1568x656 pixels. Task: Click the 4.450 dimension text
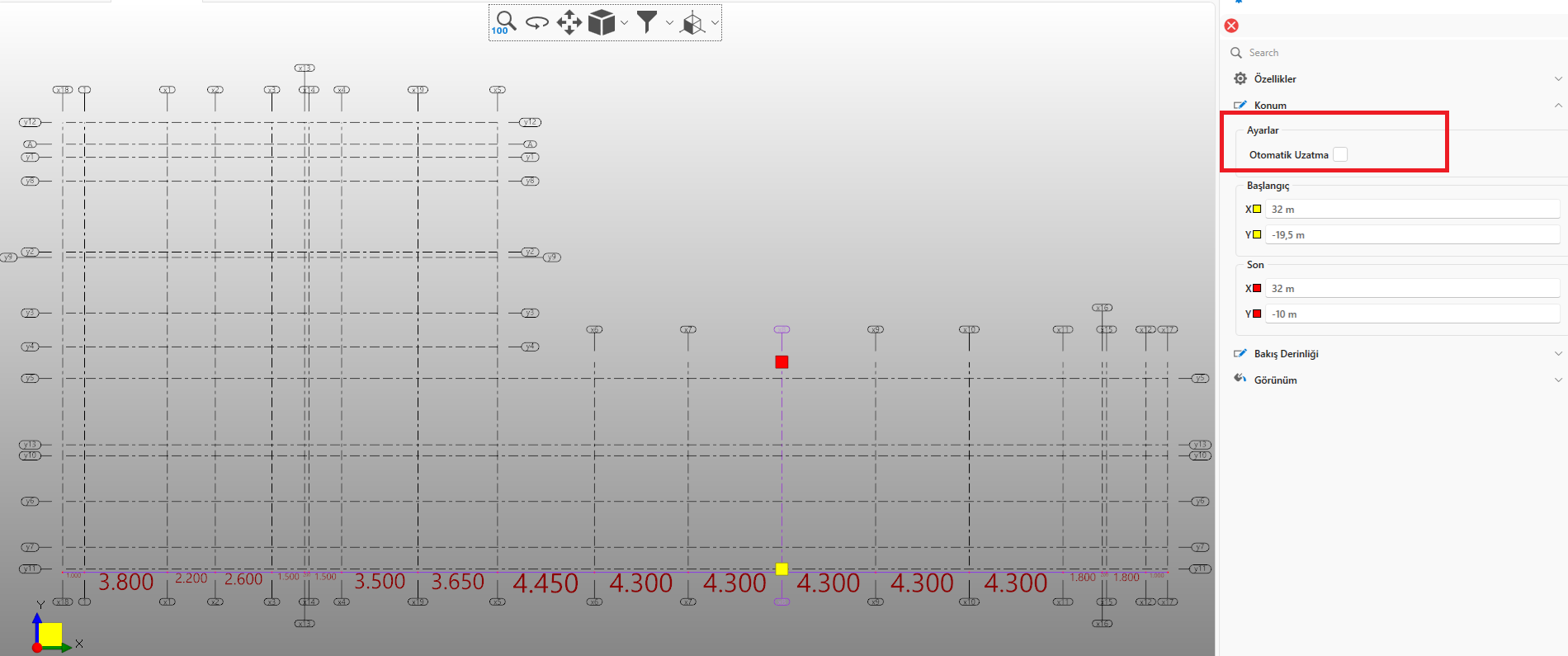[x=545, y=583]
